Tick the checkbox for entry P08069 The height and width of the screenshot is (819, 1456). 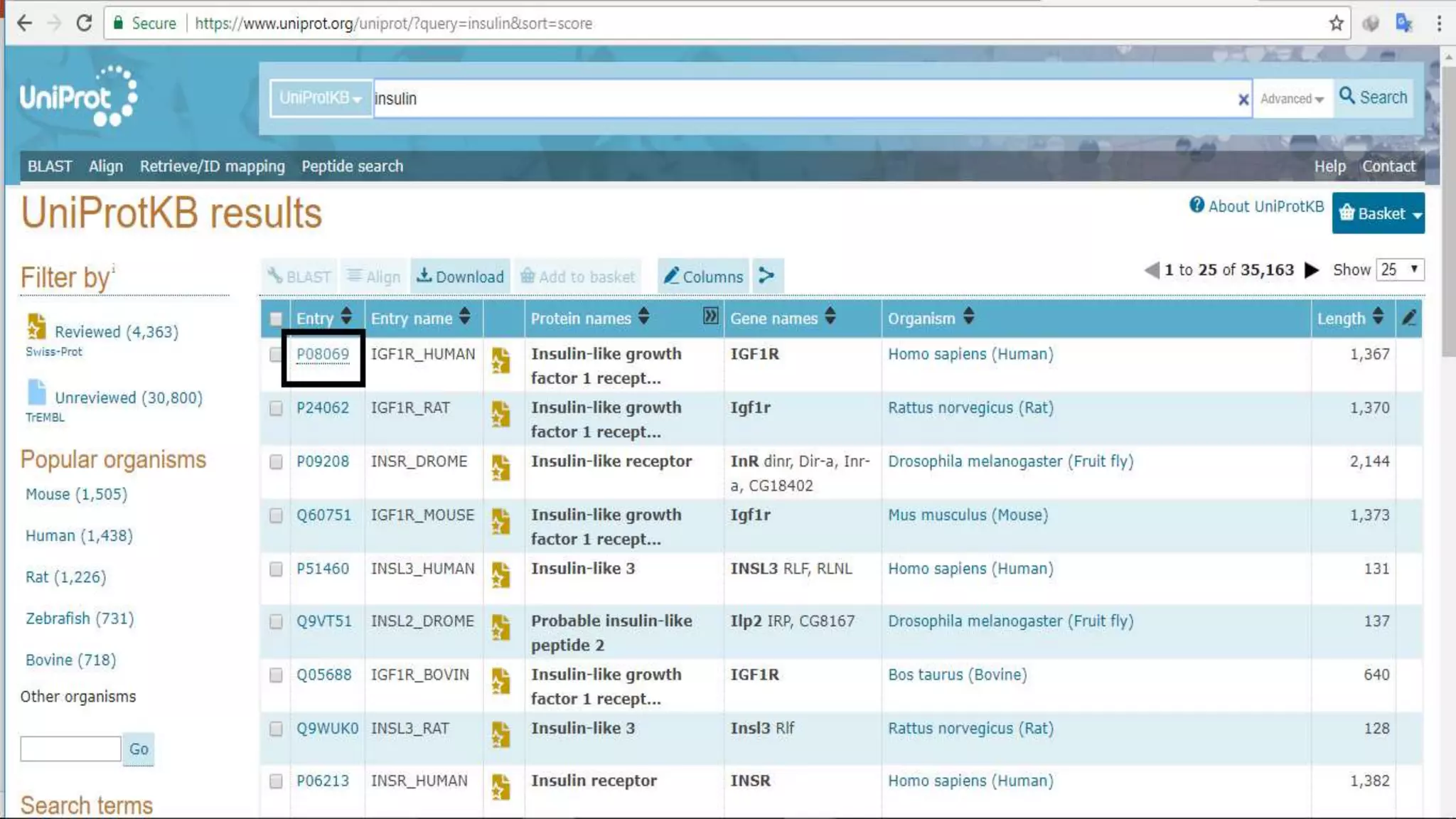pyautogui.click(x=276, y=354)
